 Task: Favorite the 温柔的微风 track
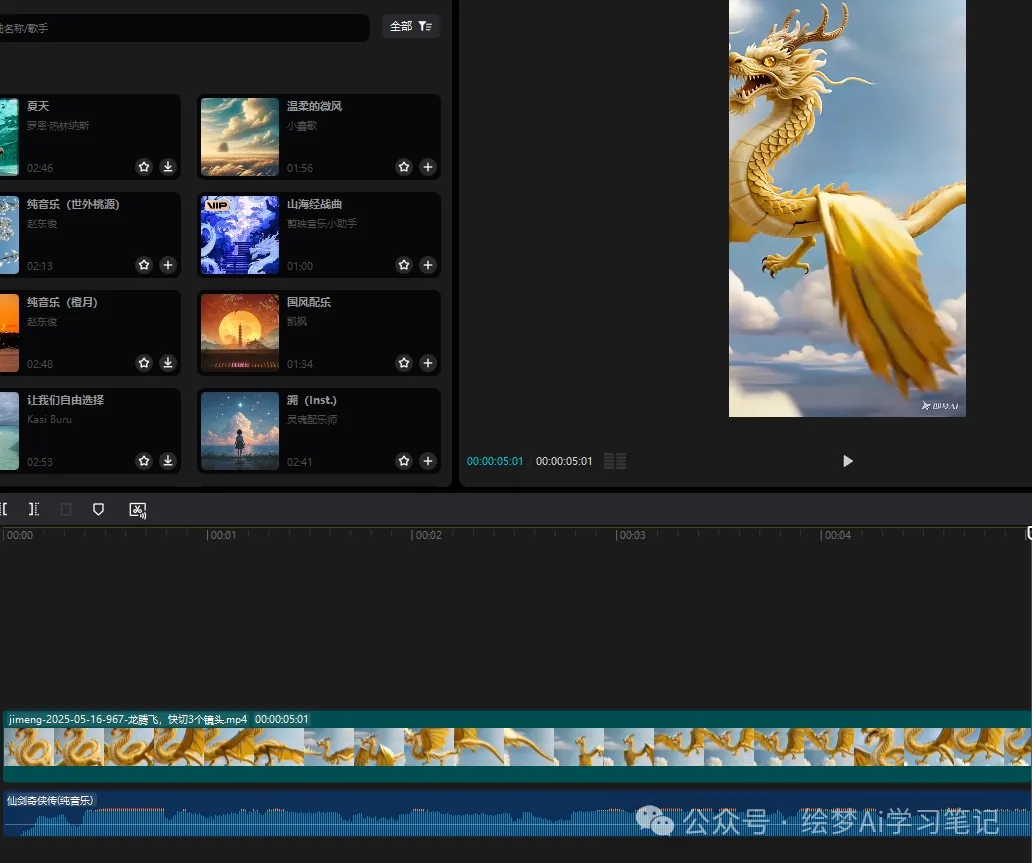click(404, 167)
